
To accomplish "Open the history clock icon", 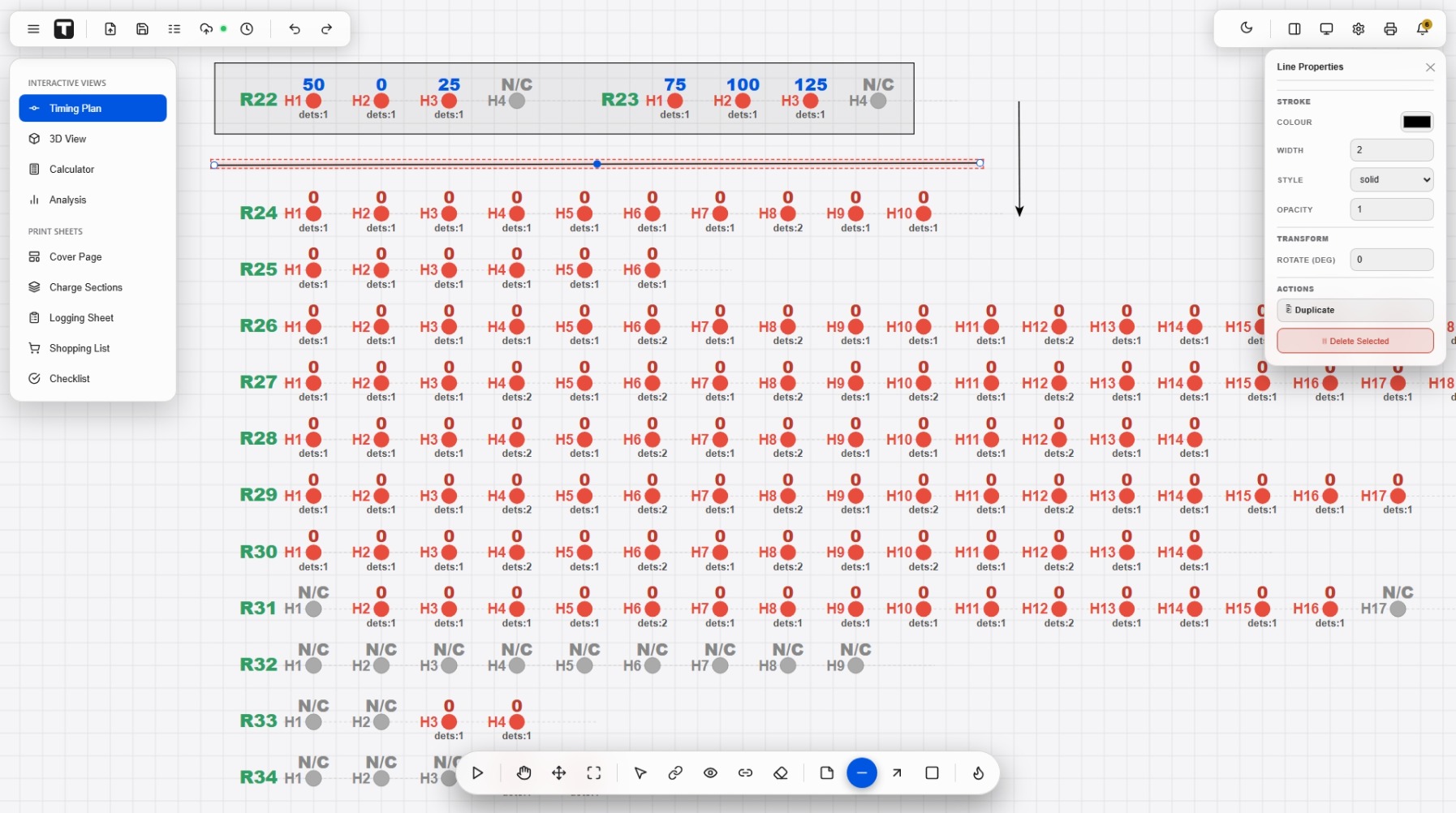I will pos(247,29).
